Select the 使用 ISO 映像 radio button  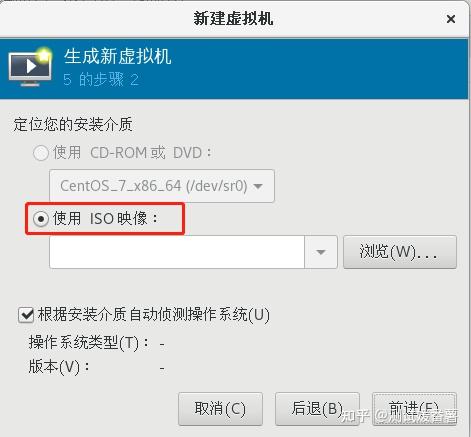(x=41, y=219)
